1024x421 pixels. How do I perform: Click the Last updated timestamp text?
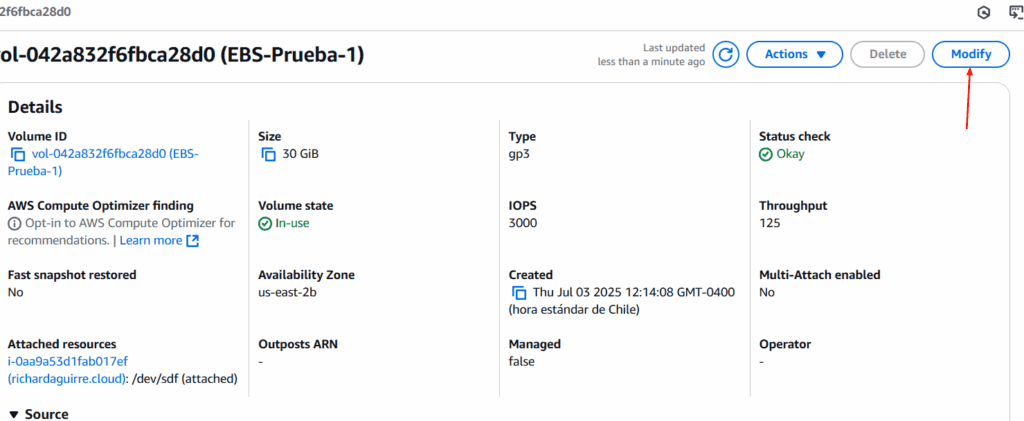pyautogui.click(x=651, y=55)
